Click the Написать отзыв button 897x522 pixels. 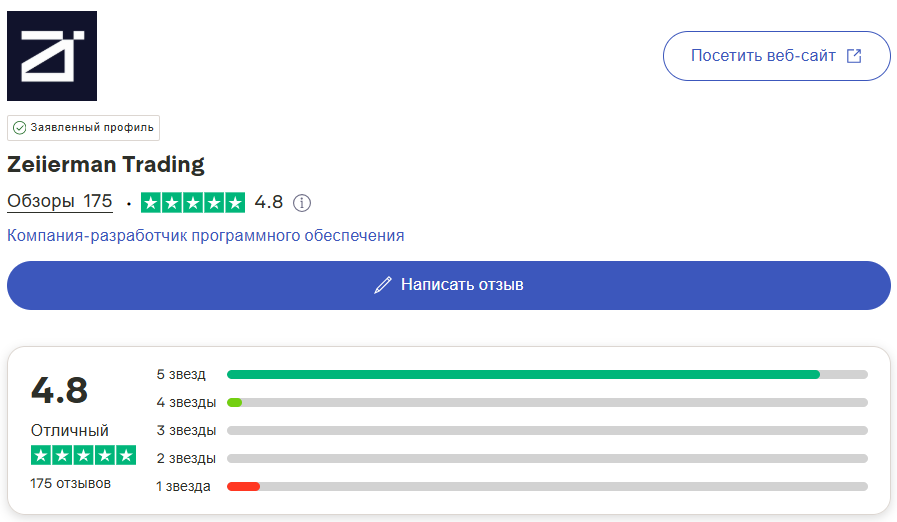[448, 285]
